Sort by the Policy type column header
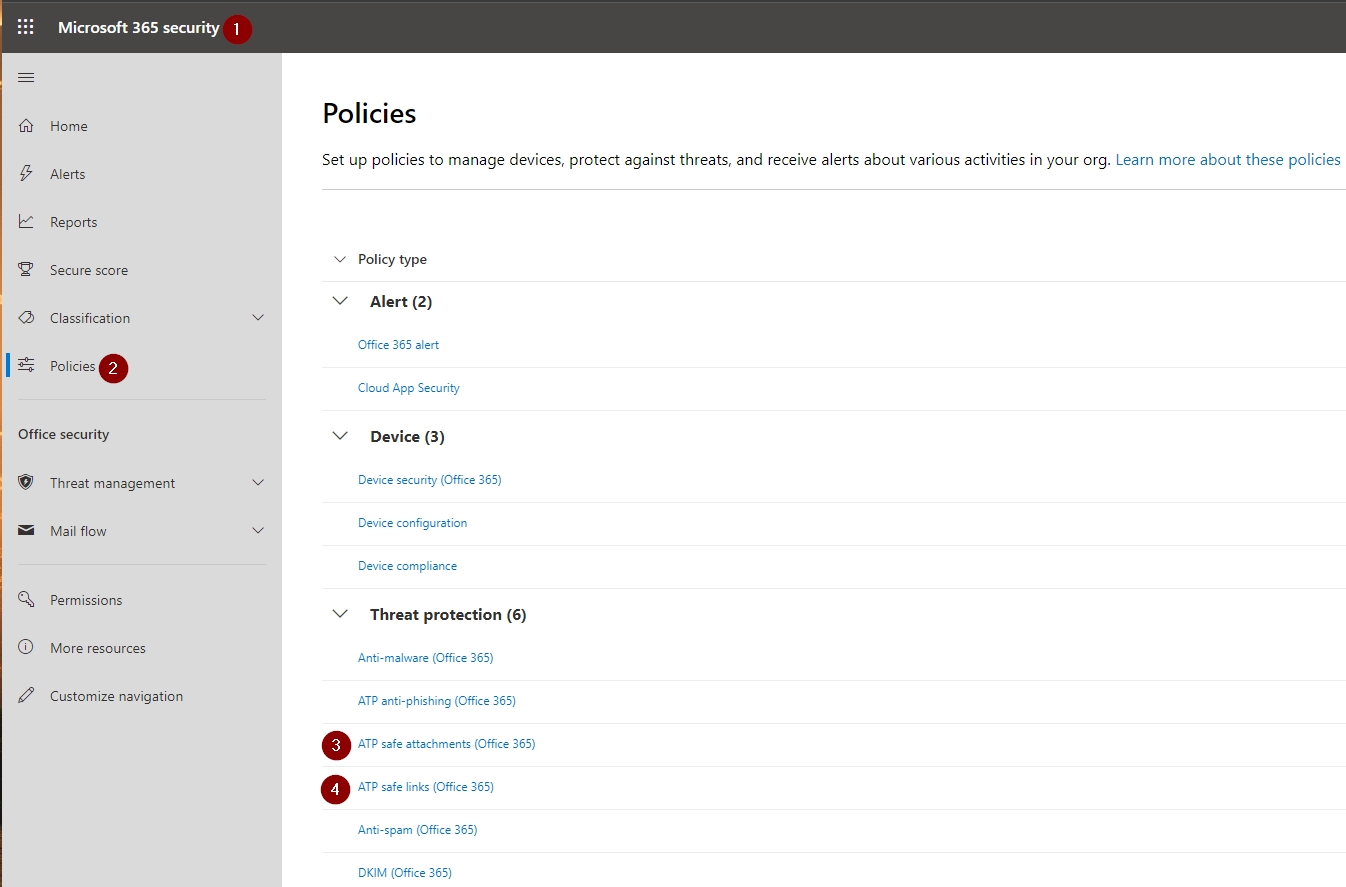Screen dimensions: 1346x887 point(392,259)
